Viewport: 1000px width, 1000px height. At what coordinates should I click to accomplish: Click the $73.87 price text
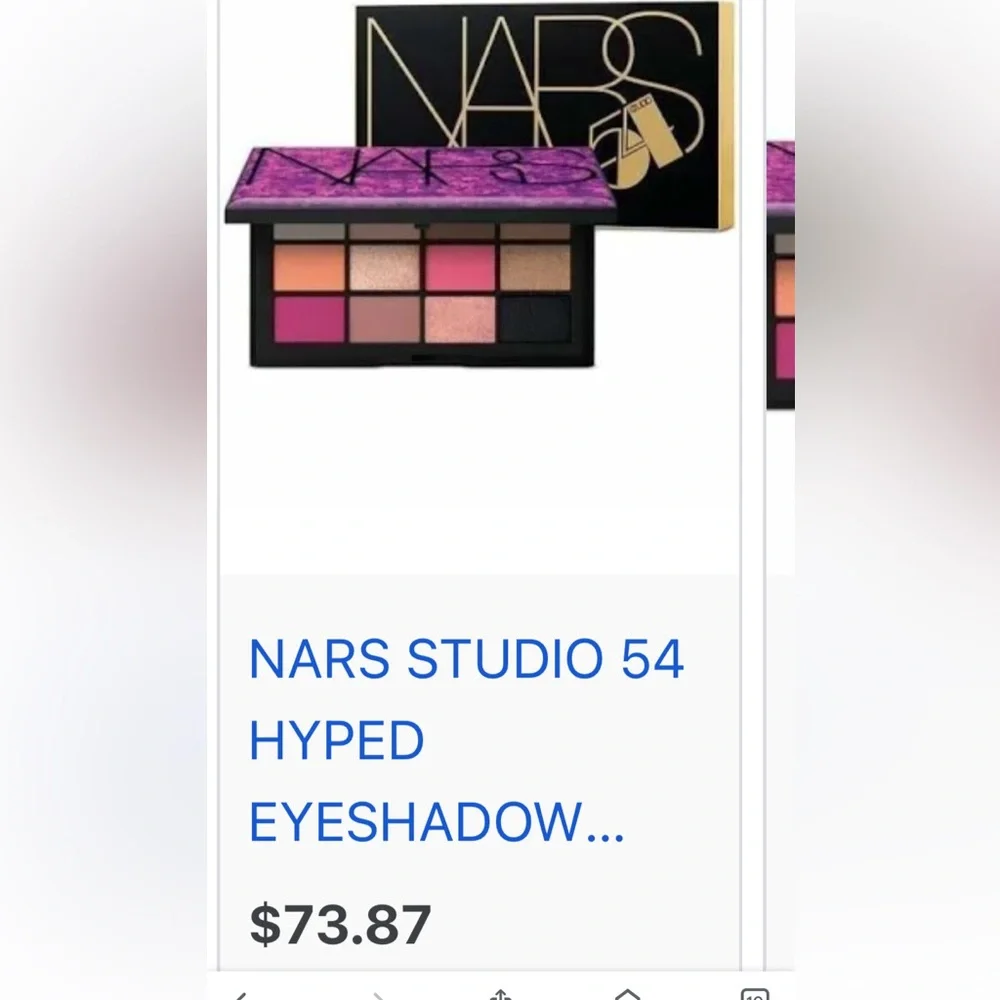click(x=340, y=924)
